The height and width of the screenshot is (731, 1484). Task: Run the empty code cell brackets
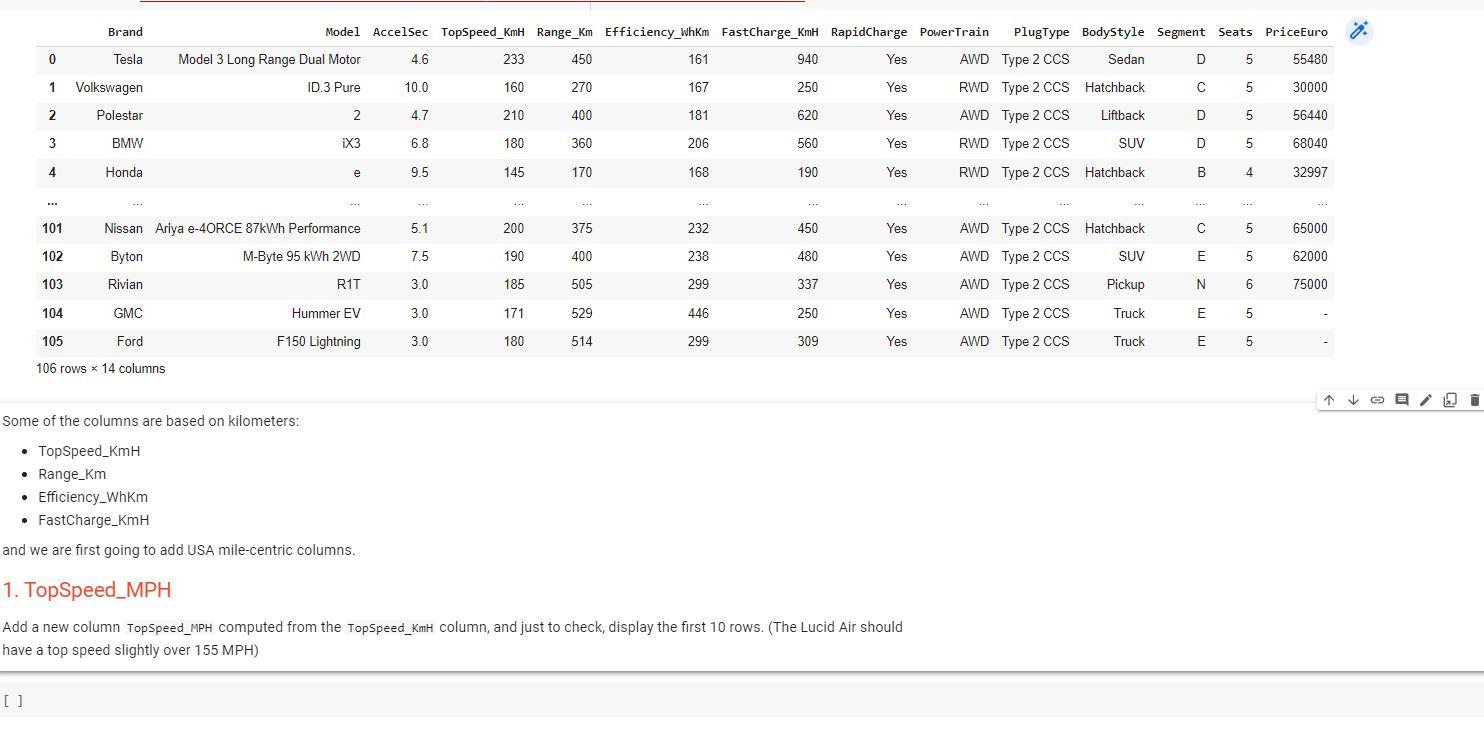click(13, 701)
